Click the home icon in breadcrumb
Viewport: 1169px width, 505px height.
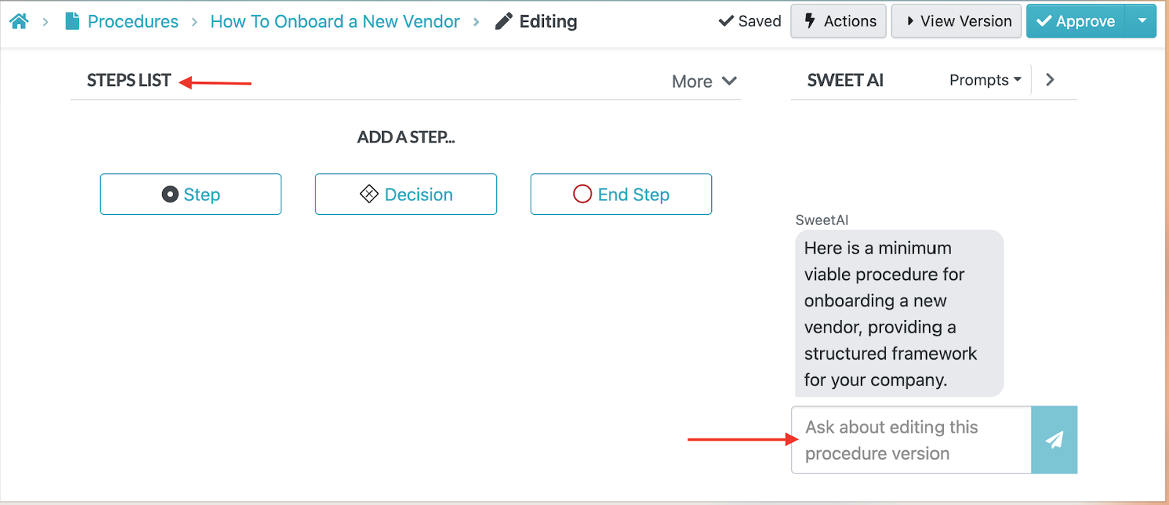18,21
